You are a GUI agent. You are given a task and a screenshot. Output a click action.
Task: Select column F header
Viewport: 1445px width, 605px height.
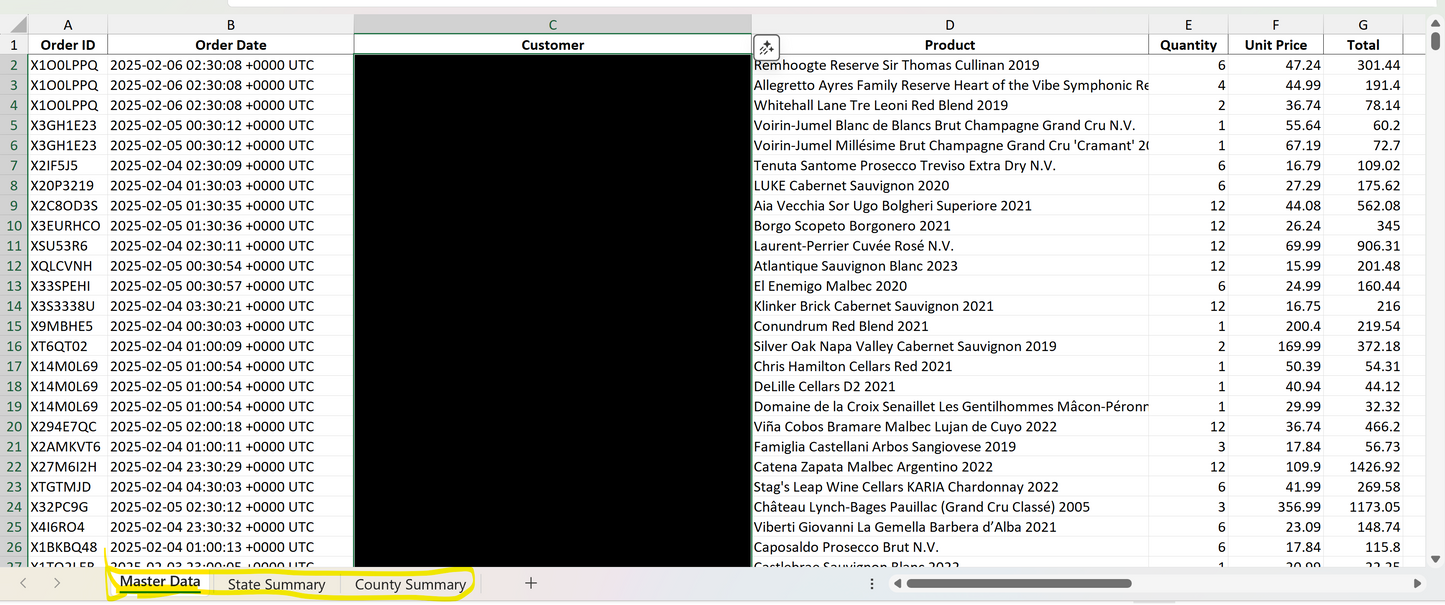(x=1276, y=25)
